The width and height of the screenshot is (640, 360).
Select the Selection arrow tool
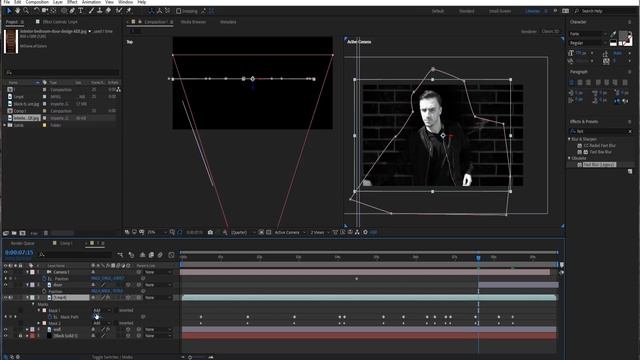tap(9, 11)
